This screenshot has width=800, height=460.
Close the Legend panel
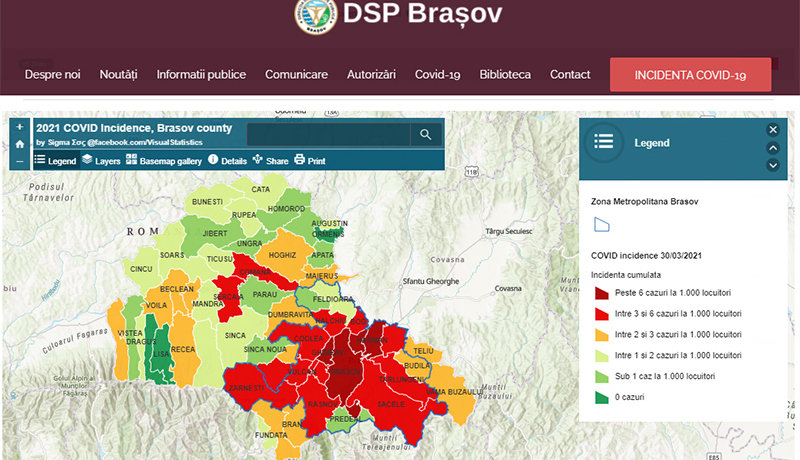pyautogui.click(x=773, y=129)
